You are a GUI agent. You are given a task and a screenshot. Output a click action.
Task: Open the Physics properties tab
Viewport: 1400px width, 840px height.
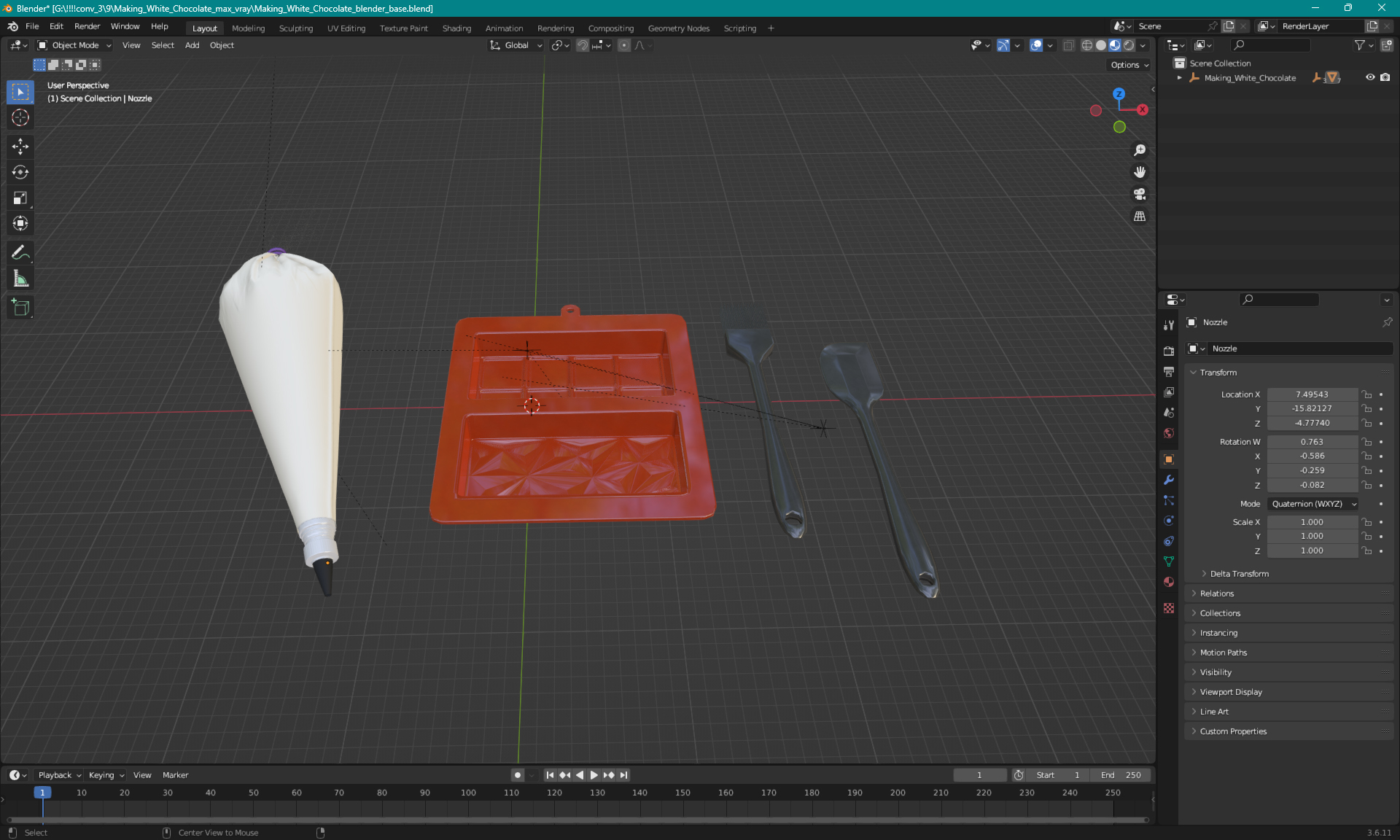[x=1169, y=521]
